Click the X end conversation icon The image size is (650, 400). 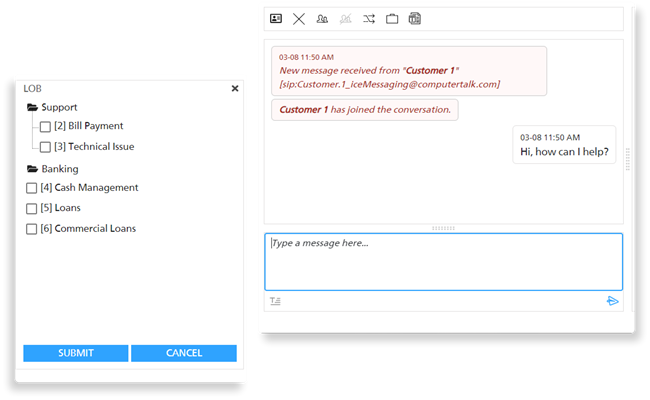299,18
